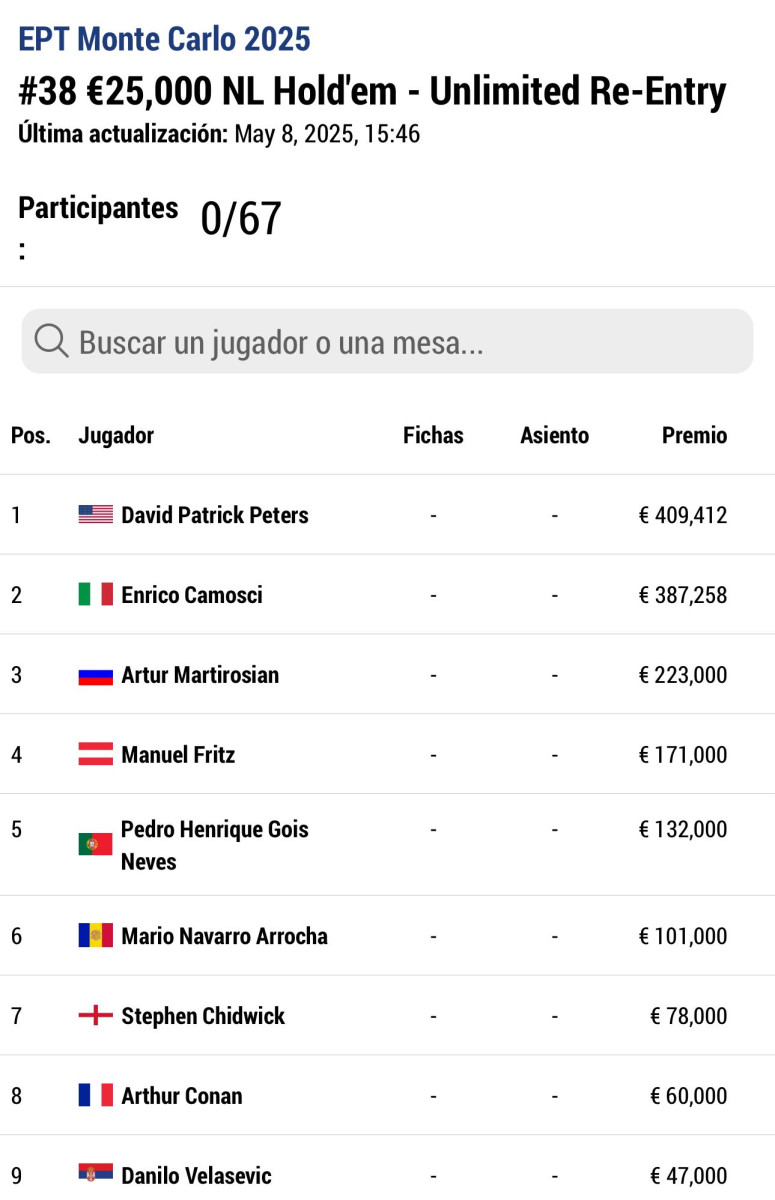This screenshot has height=1200, width=775.
Task: Sort by the Jugador column header
Action: pyautogui.click(x=116, y=436)
